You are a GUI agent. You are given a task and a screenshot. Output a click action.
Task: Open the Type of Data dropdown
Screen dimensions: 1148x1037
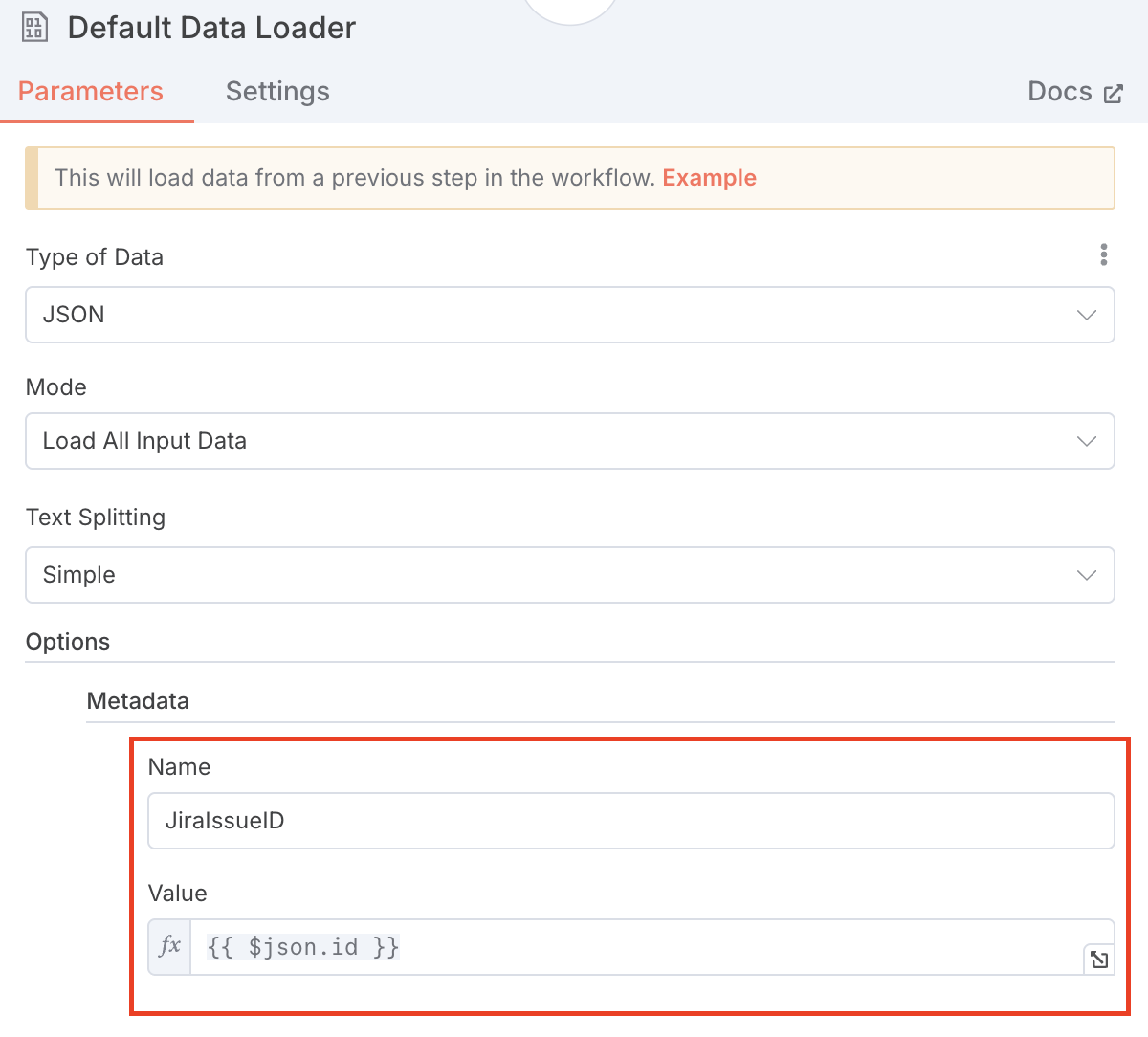pyautogui.click(x=569, y=315)
